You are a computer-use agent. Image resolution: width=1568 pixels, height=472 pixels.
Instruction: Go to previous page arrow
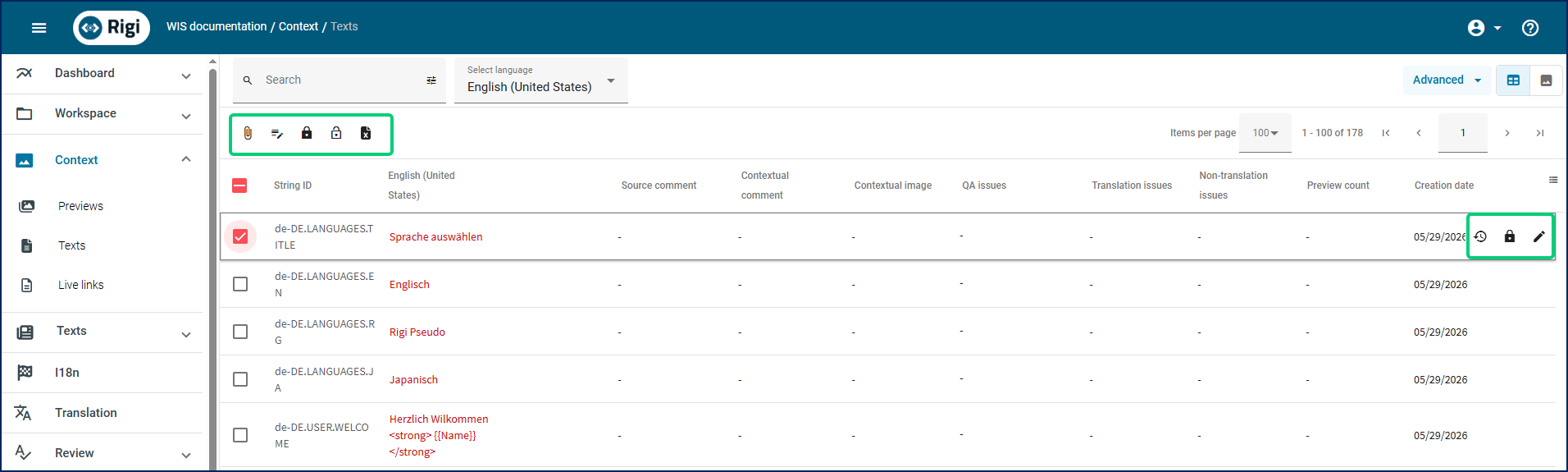coord(1419,133)
